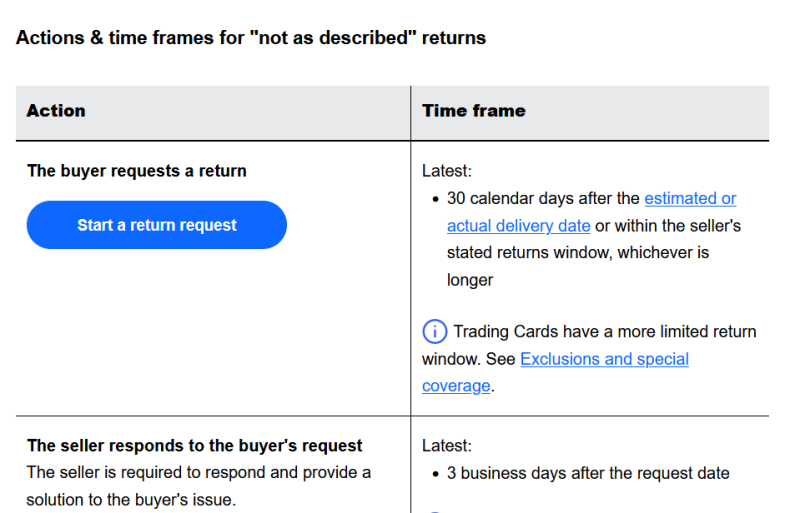Open the estimated or actual delivery date link
This screenshot has width=800, height=513.
tap(690, 199)
